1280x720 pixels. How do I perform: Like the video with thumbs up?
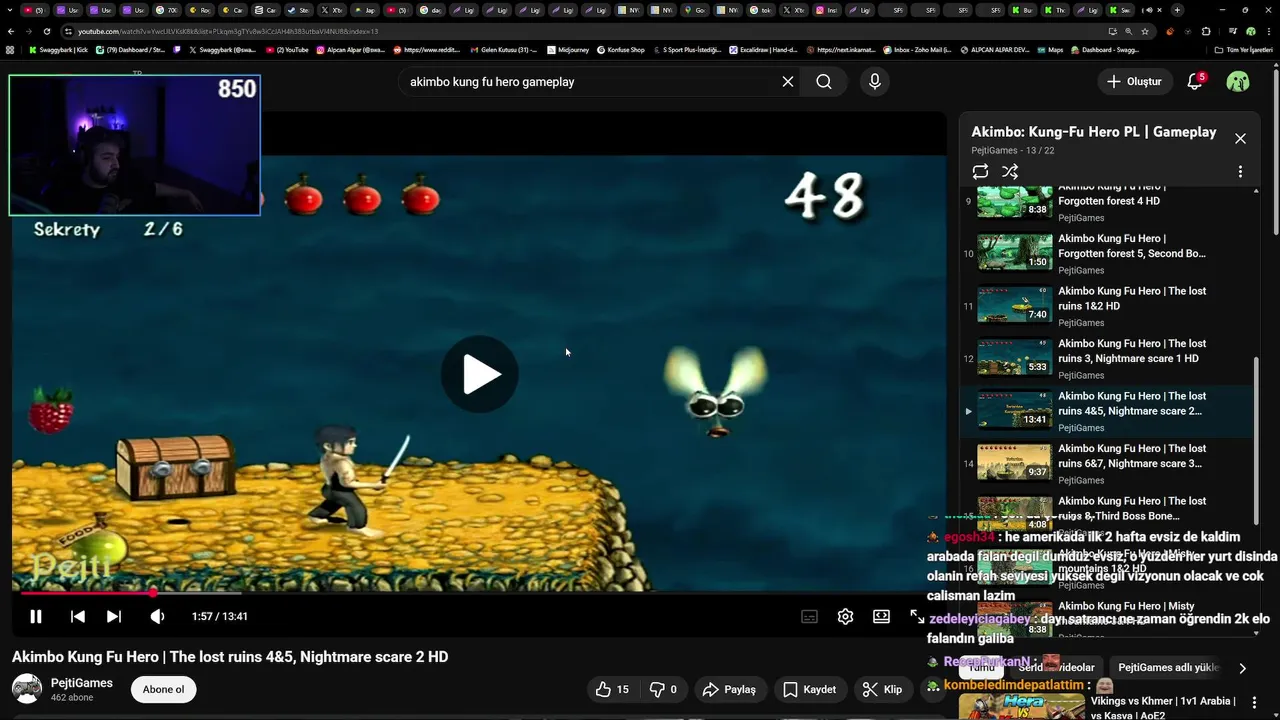pos(612,689)
